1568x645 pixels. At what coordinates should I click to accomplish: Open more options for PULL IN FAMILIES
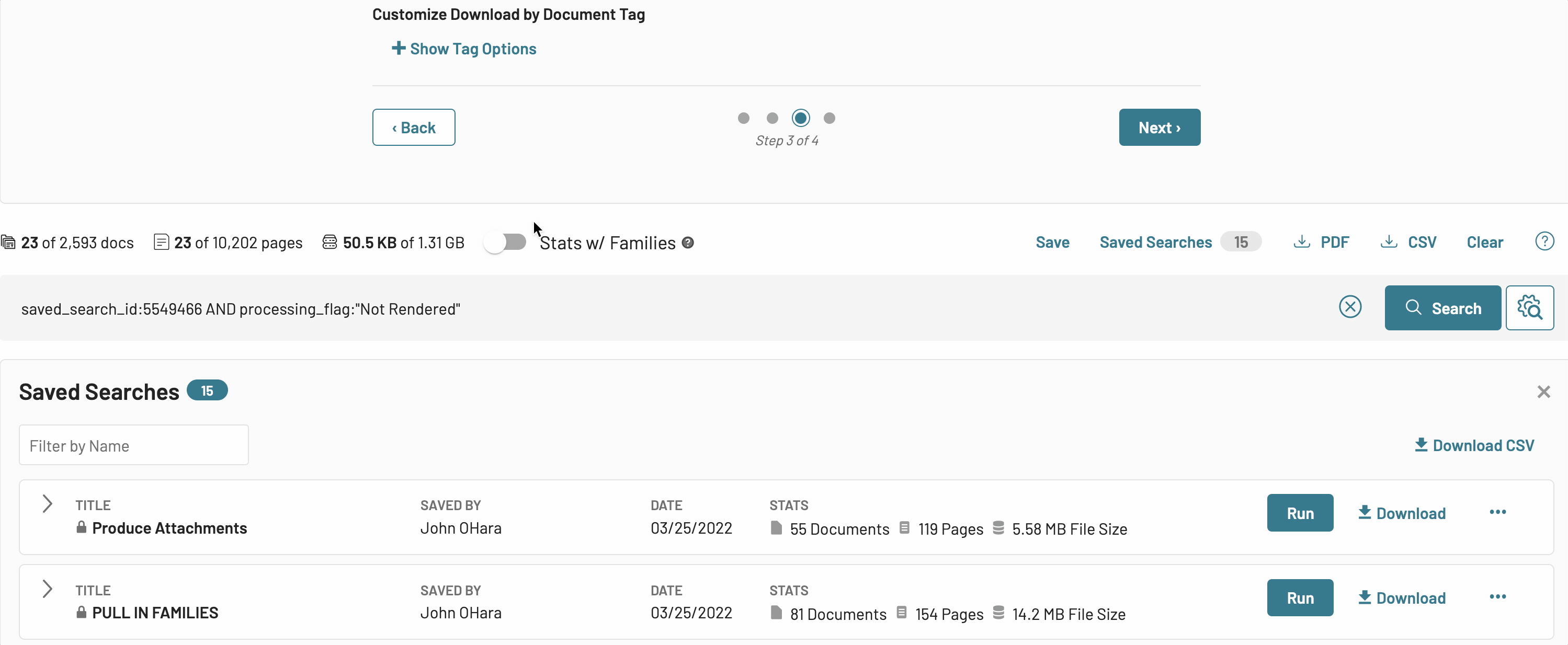tap(1497, 596)
